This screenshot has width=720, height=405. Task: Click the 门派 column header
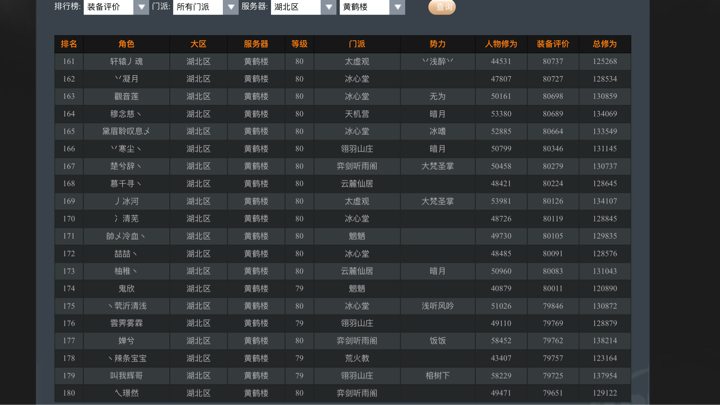[357, 44]
